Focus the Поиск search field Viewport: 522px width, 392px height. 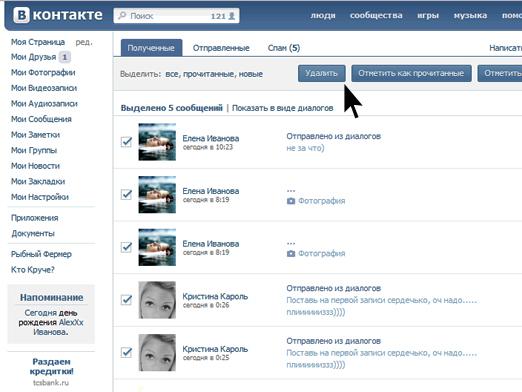176,16
